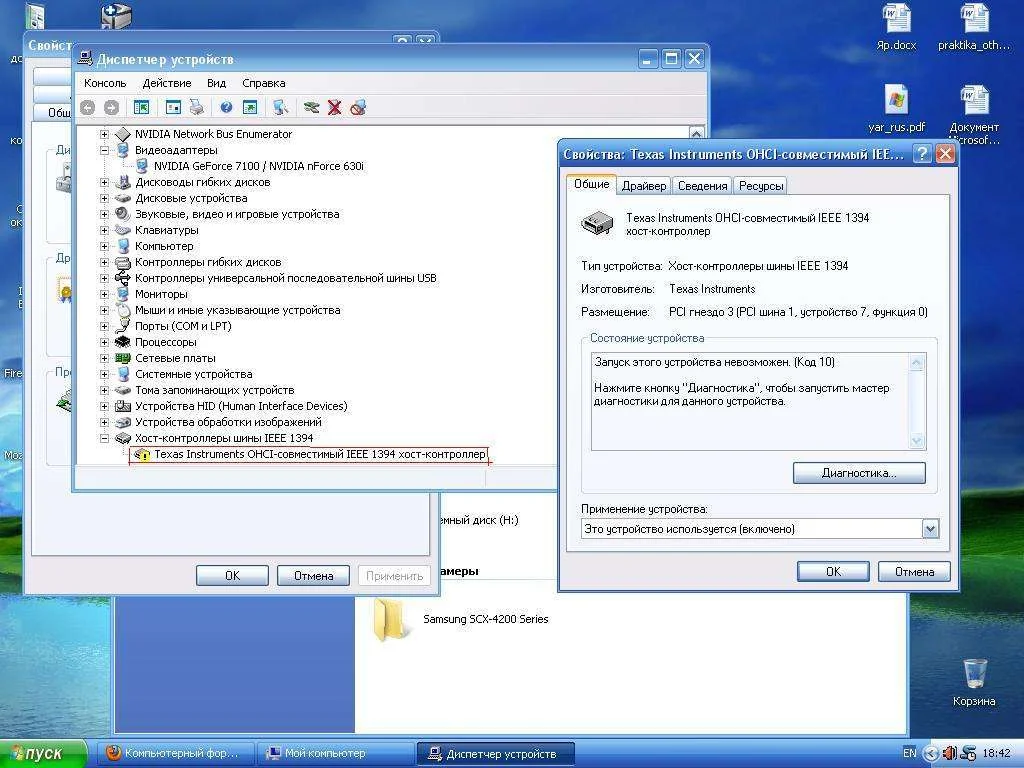Screen dimensions: 1024x768
Task: Click the Forward arrow in Device Manager toolbar
Action: (112, 108)
